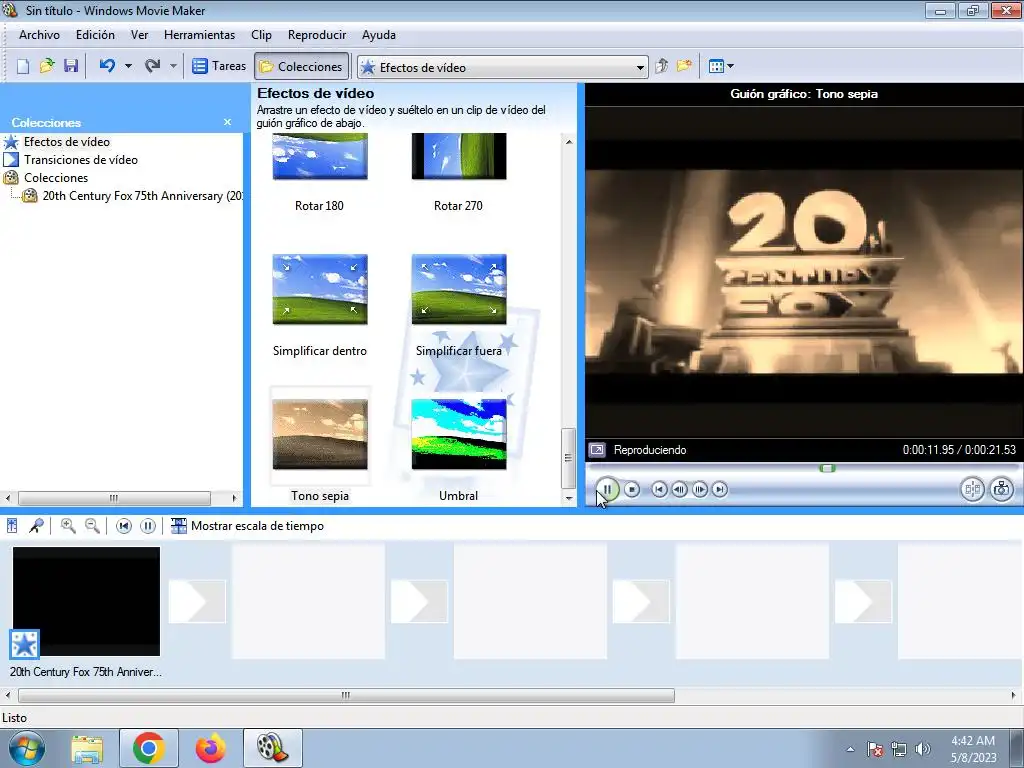1024x768 pixels.
Task: Select the Simplificar dentro effect thumbnail
Action: point(319,289)
